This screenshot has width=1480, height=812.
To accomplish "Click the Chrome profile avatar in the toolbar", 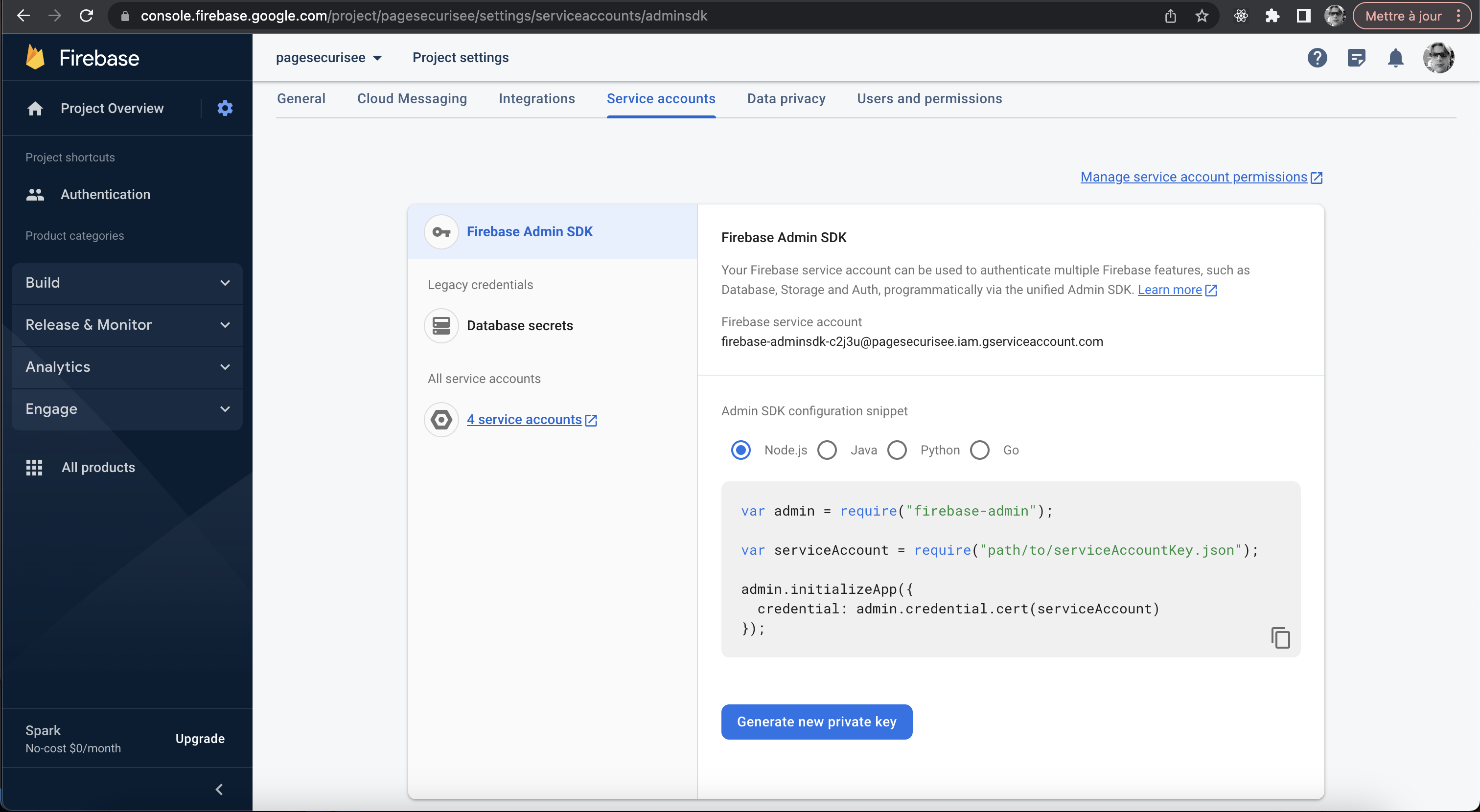I will [1335, 16].
